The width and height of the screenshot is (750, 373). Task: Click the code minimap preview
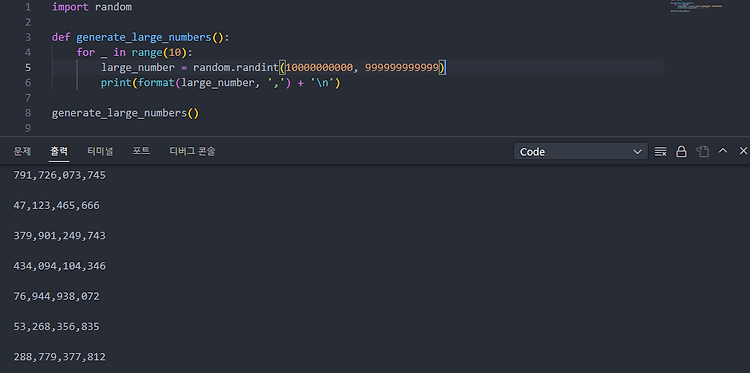click(698, 6)
